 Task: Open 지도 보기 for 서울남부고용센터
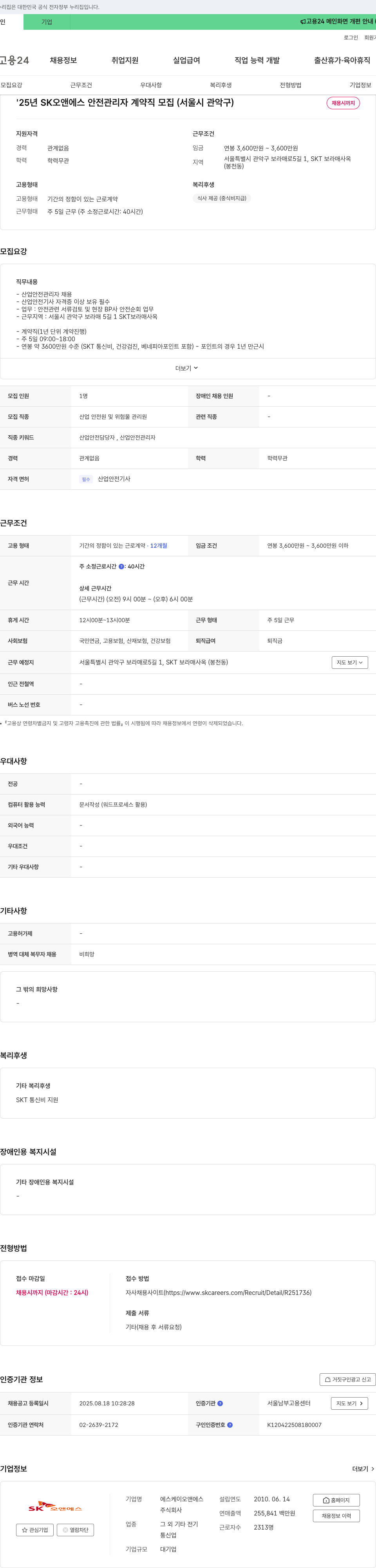pos(349,1404)
